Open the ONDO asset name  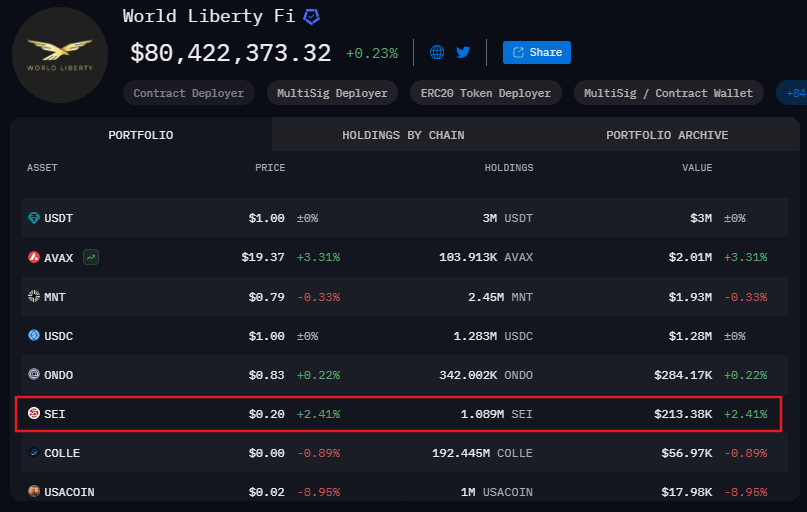tap(59, 375)
